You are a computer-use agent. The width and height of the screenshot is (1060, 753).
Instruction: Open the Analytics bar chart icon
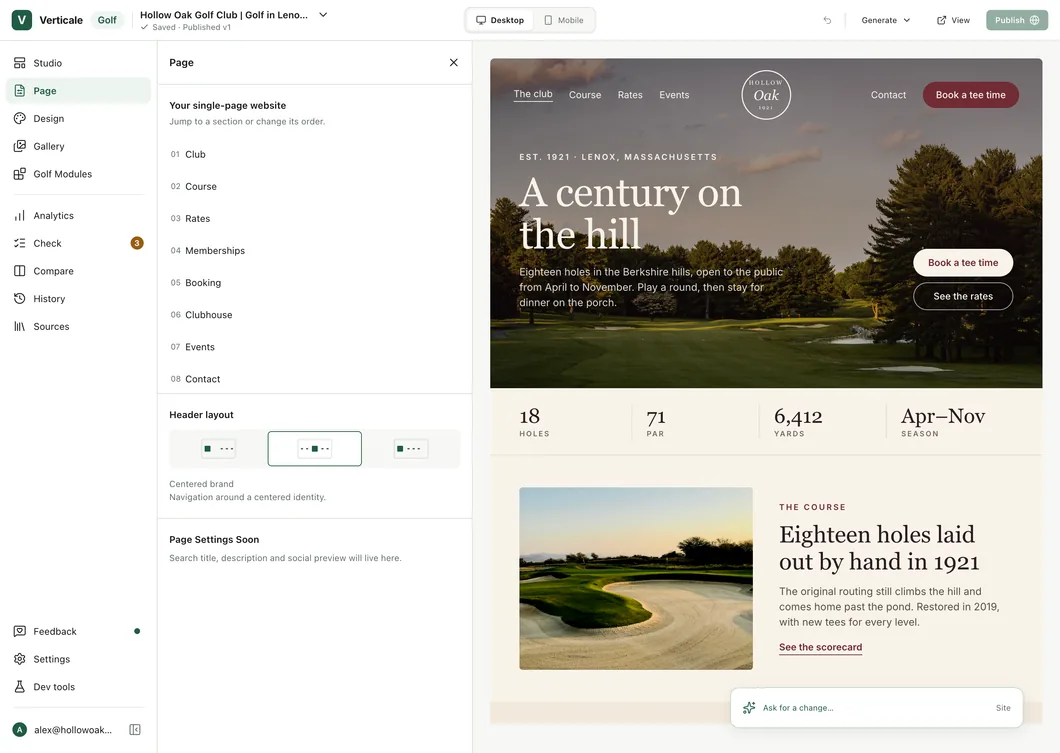coord(20,216)
